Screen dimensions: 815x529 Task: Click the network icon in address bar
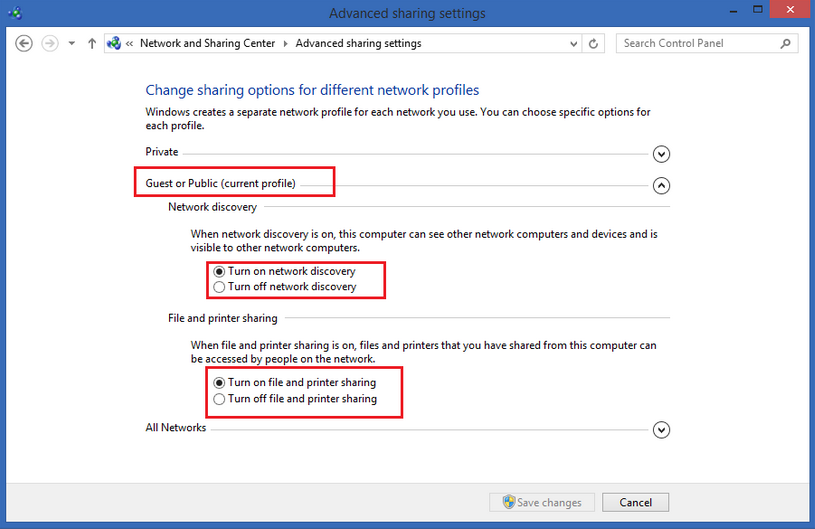(x=114, y=43)
